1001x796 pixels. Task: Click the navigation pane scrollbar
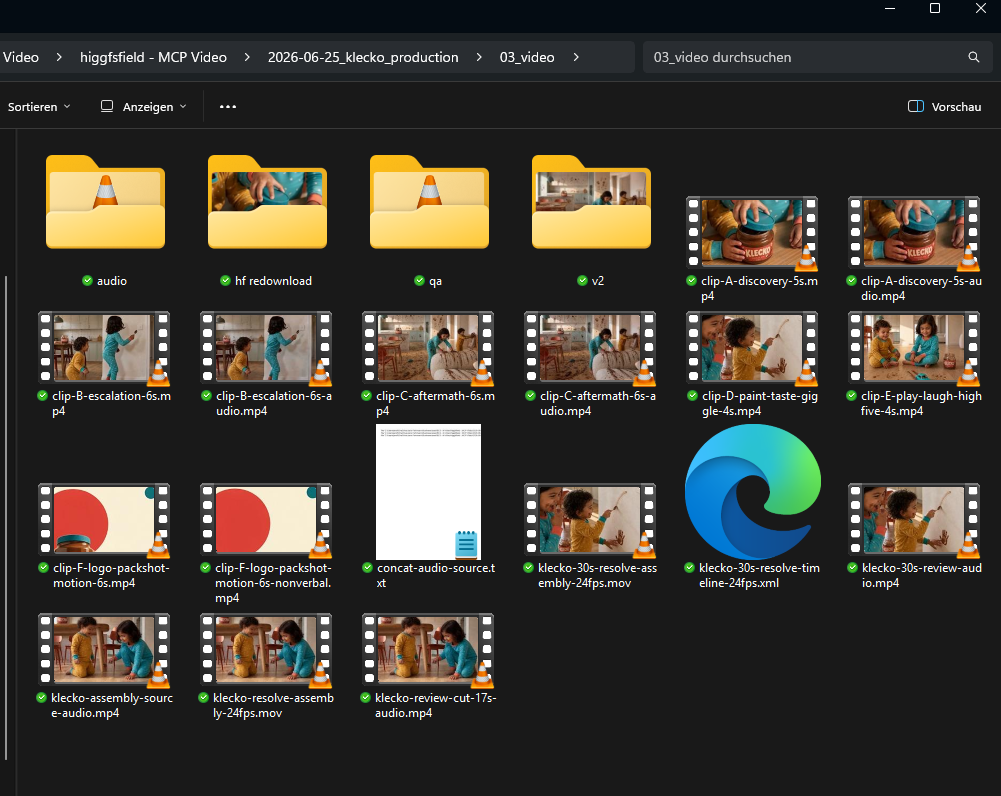(6, 517)
